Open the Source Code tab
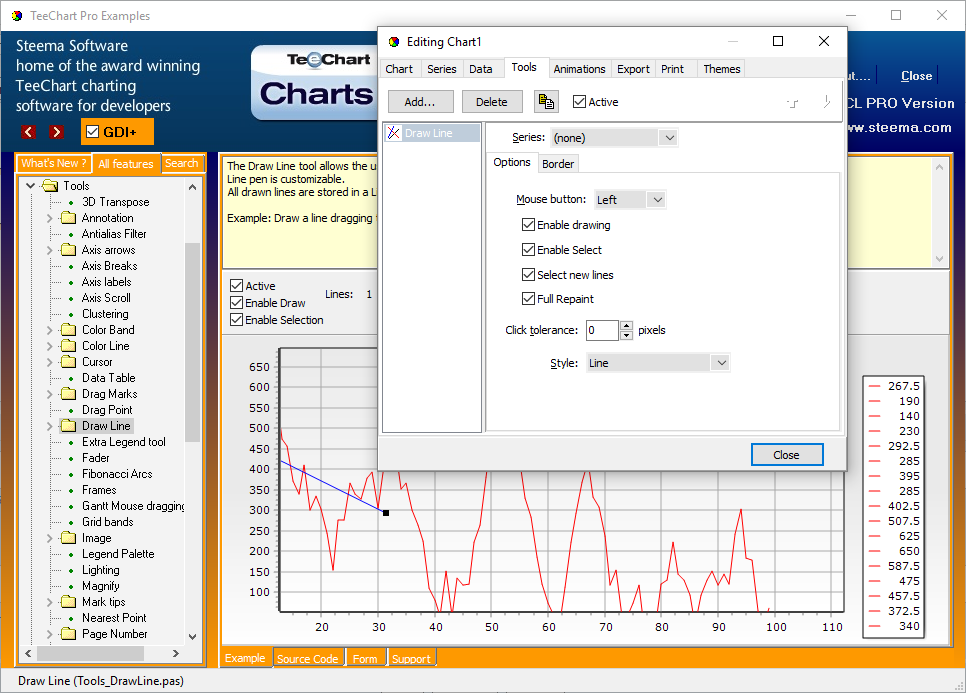 click(307, 659)
